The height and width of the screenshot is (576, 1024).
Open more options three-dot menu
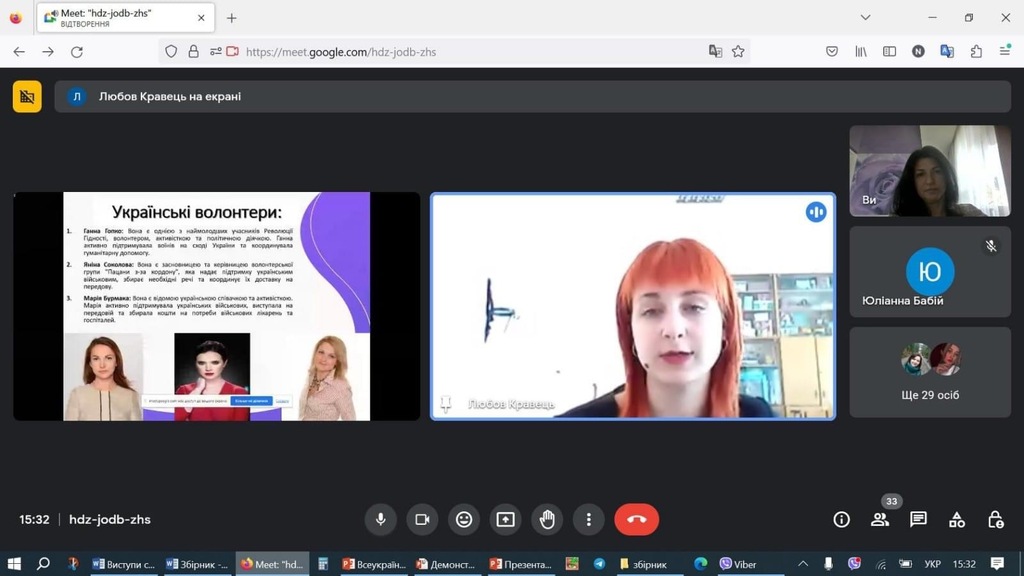(589, 519)
